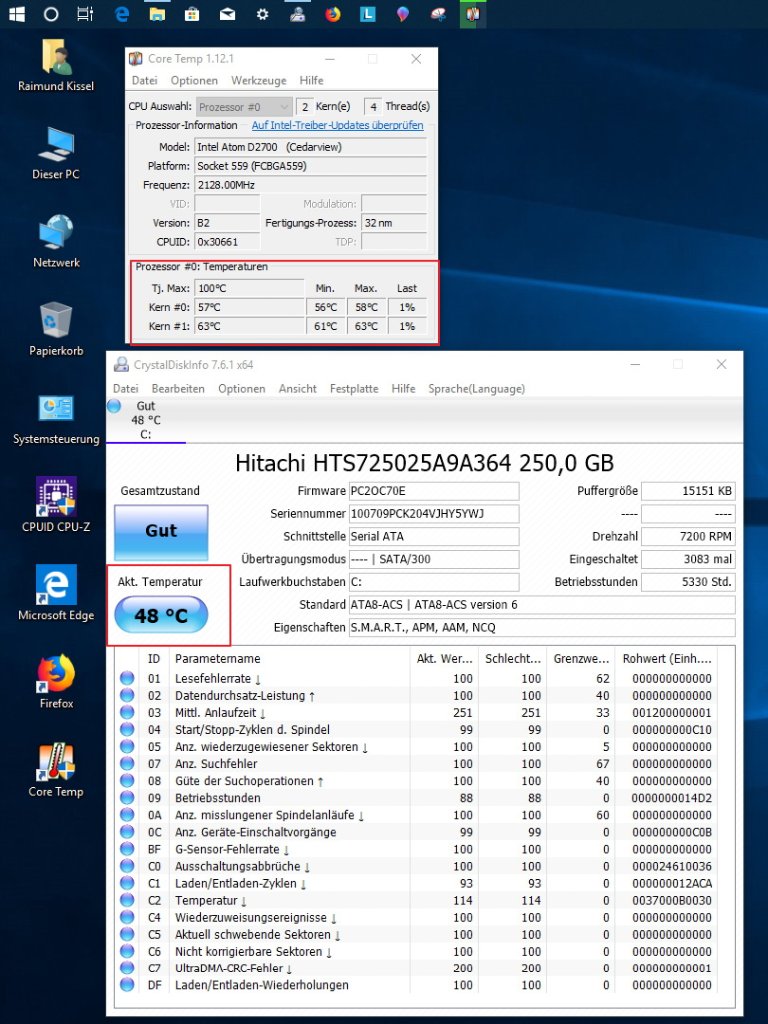The width and height of the screenshot is (768, 1024).
Task: Select the DF Laden/Entladen-Wiederholungen row
Action: [x=418, y=985]
